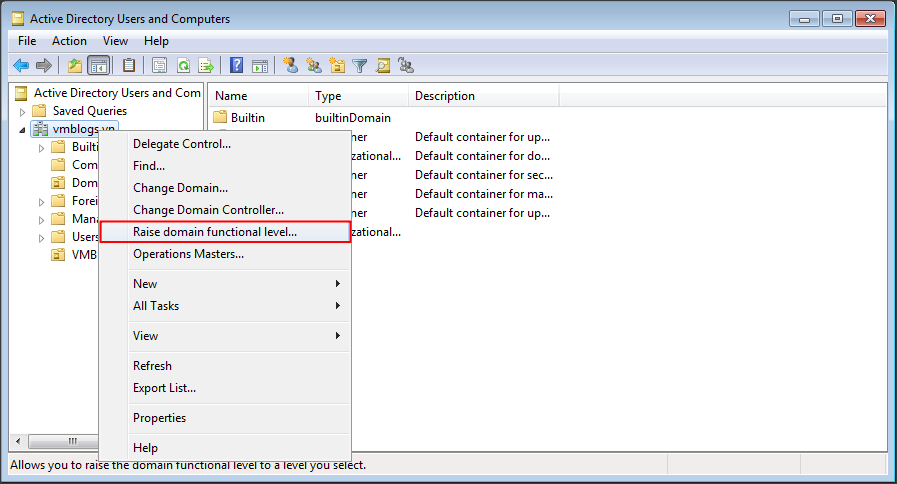Viewport: 897px width, 484px height.
Task: Click the Create new group icon
Action: [314, 66]
